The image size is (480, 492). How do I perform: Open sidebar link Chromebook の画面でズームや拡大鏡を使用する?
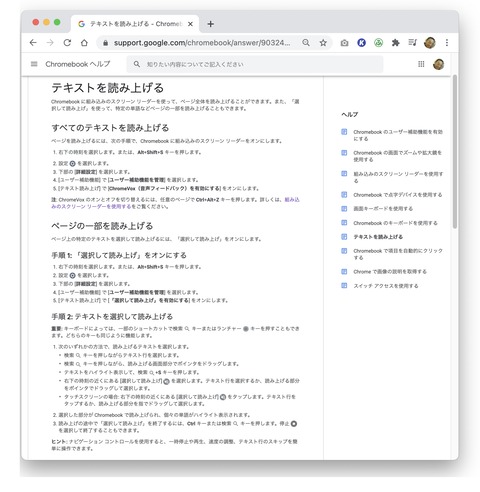(x=397, y=156)
